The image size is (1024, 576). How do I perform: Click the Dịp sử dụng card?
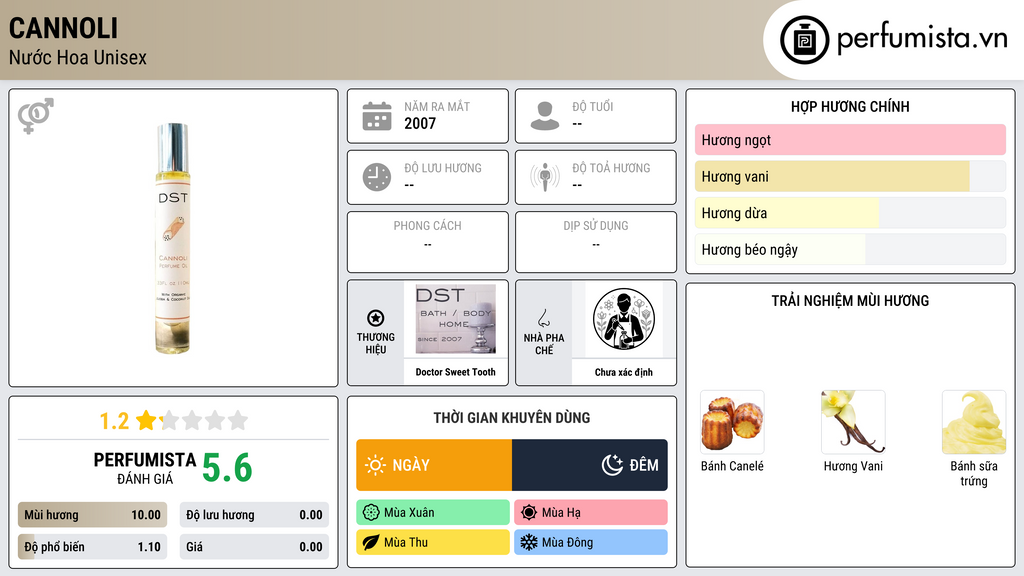pyautogui.click(x=596, y=242)
